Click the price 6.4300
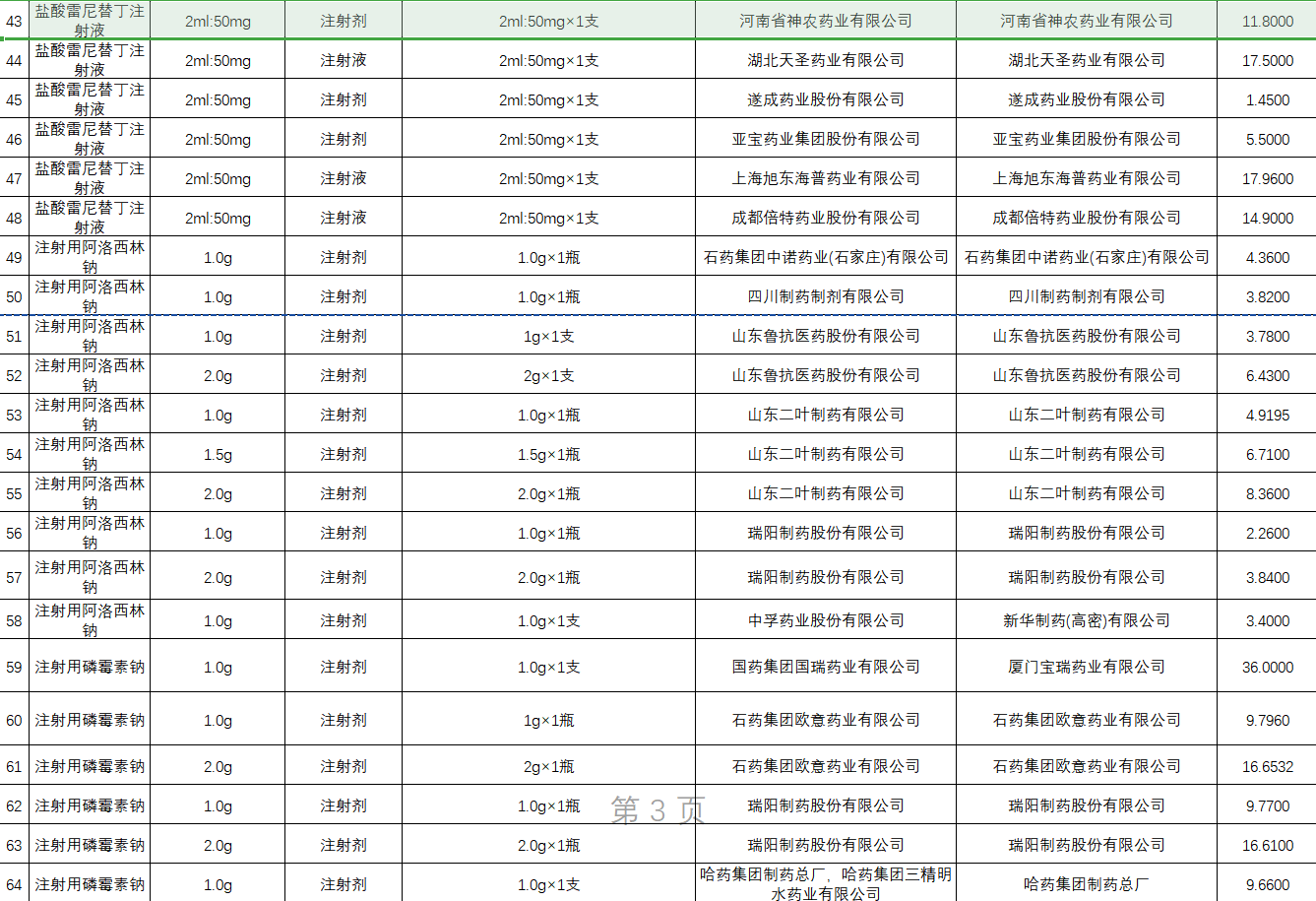 click(1267, 375)
